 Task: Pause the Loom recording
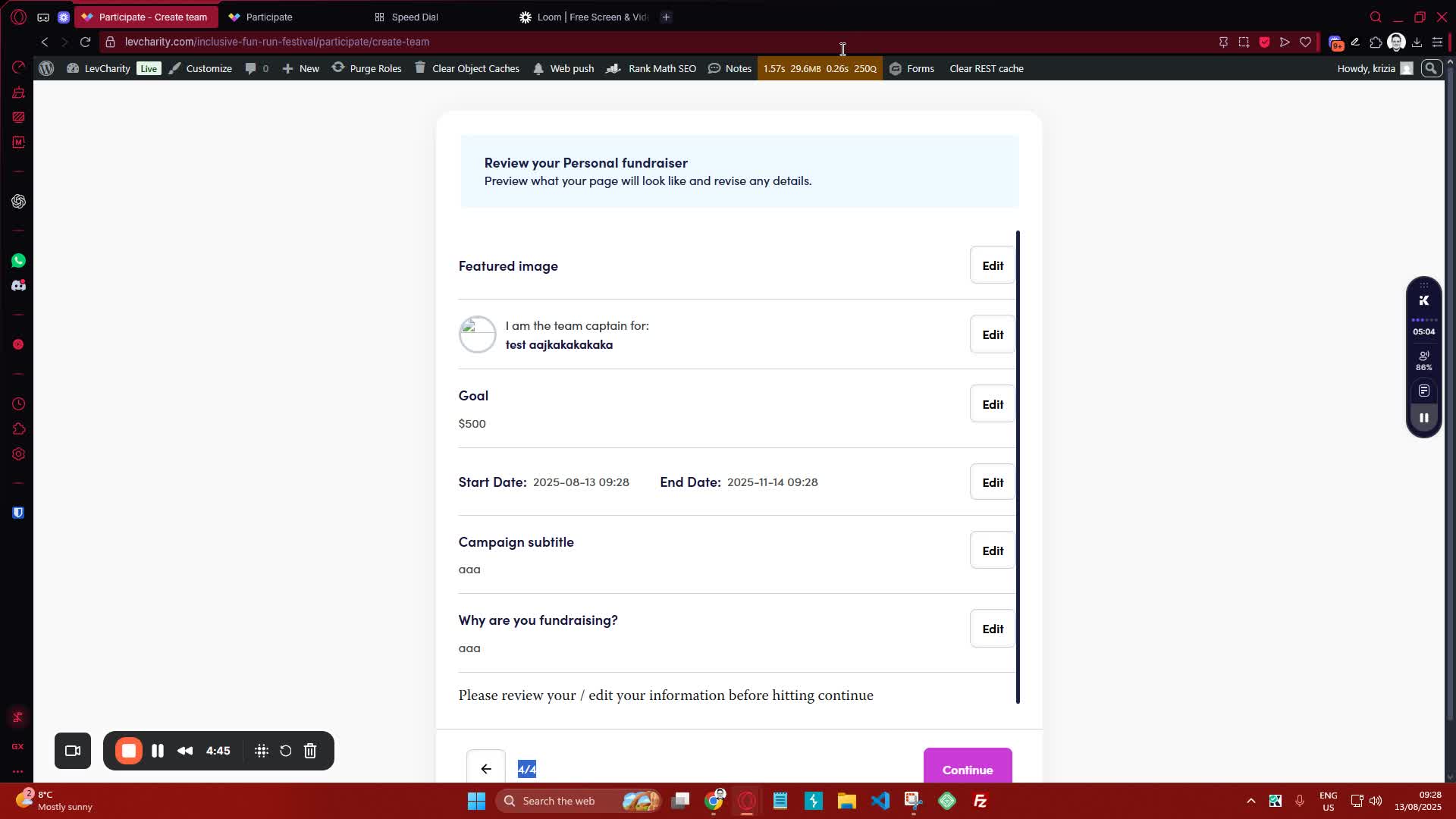coord(158,751)
